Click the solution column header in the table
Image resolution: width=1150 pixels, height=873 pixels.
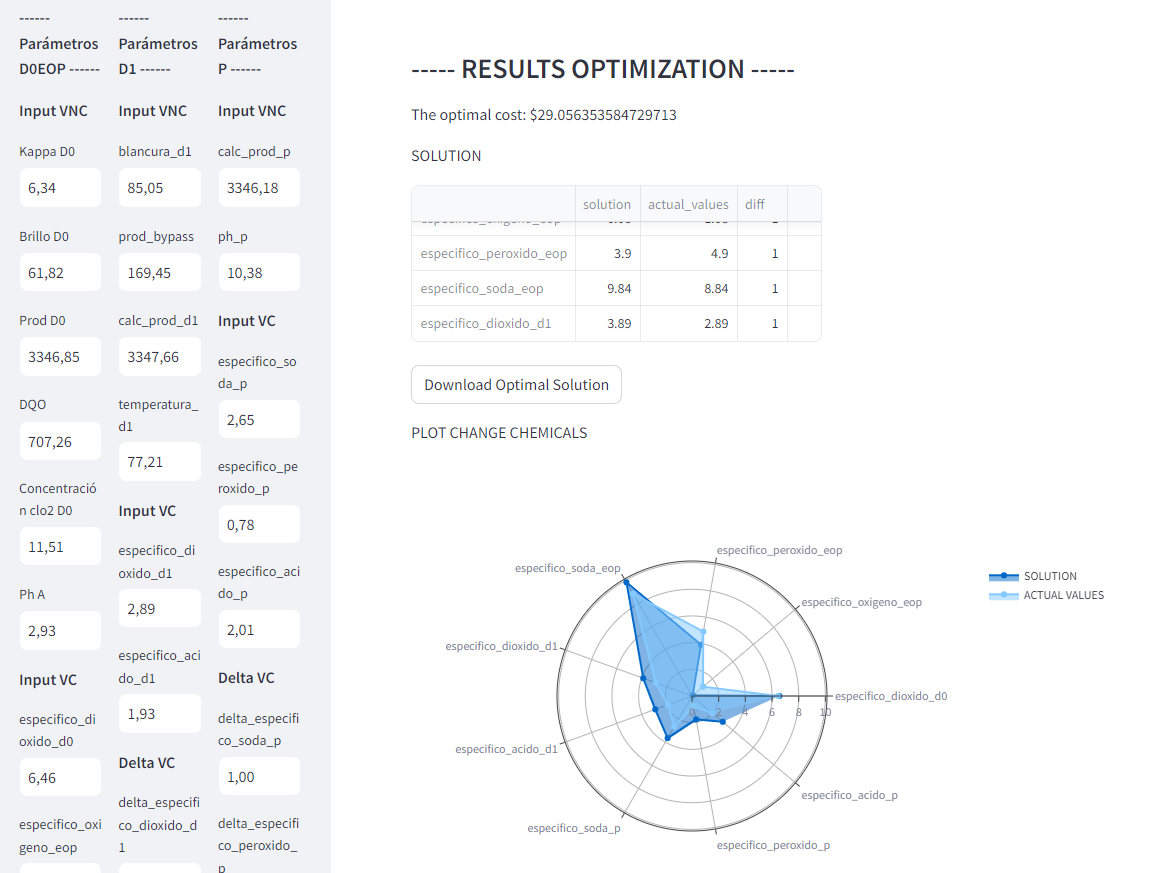pyautogui.click(x=607, y=204)
